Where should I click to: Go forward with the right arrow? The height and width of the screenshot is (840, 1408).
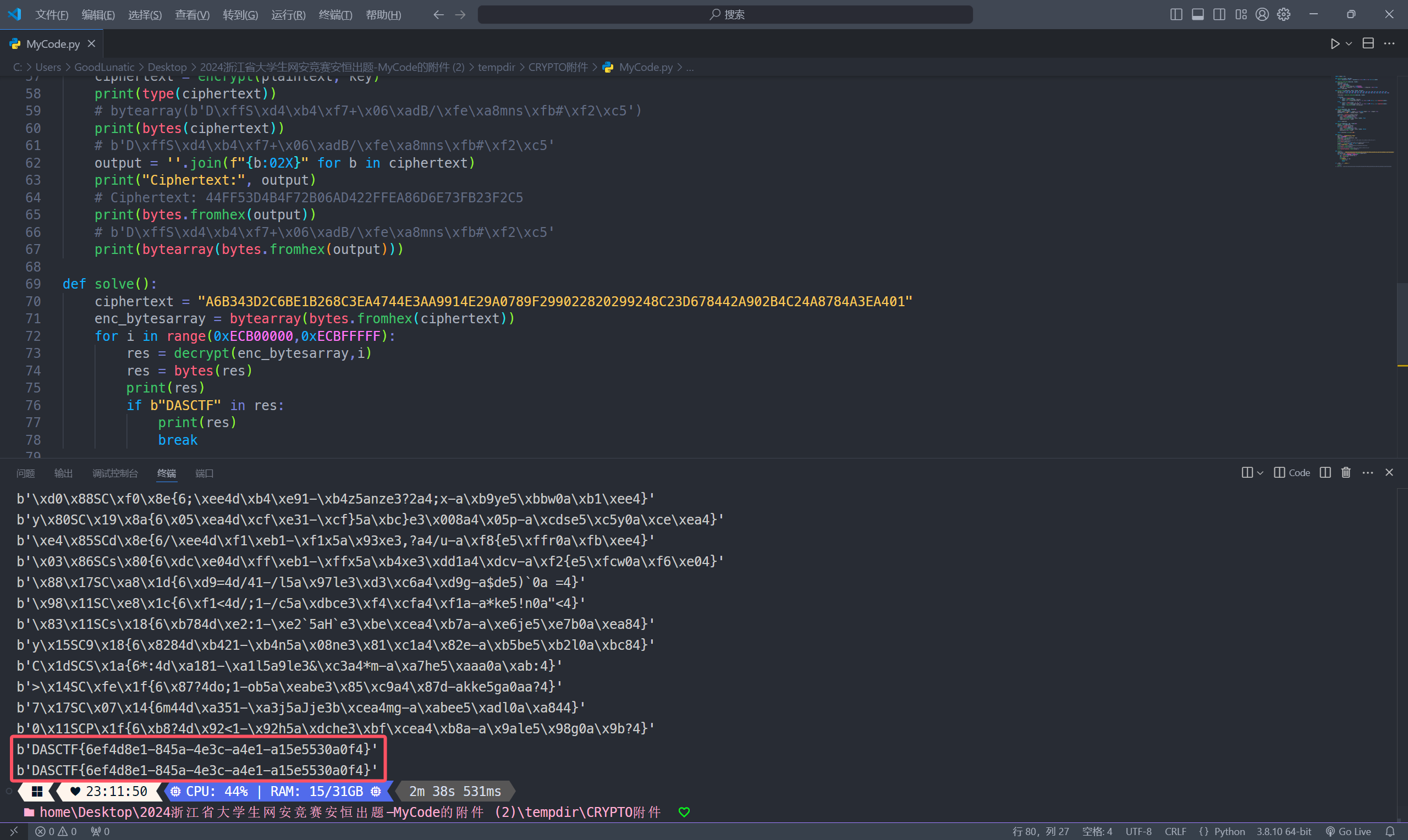(x=460, y=15)
